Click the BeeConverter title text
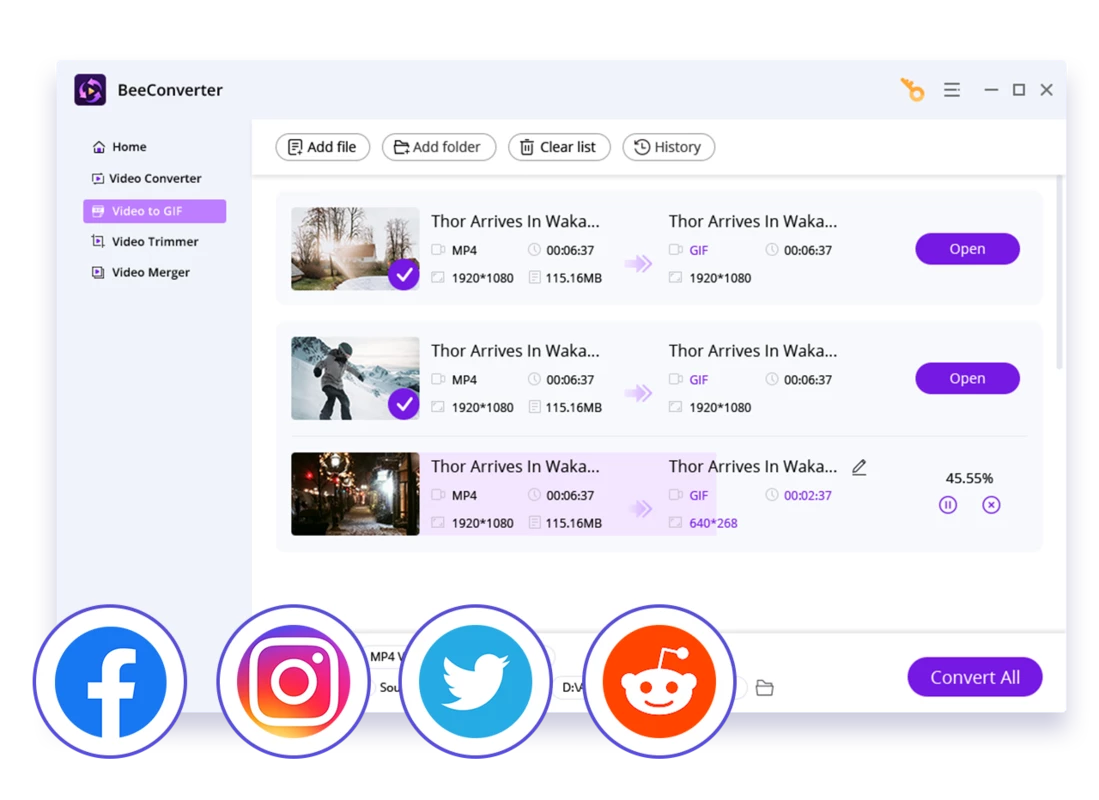 (x=170, y=90)
